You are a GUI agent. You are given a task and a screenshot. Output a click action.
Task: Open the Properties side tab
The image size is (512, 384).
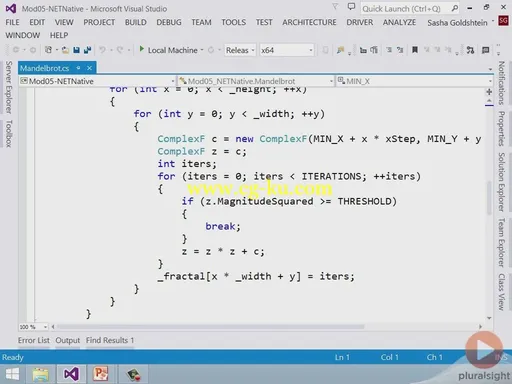[501, 129]
